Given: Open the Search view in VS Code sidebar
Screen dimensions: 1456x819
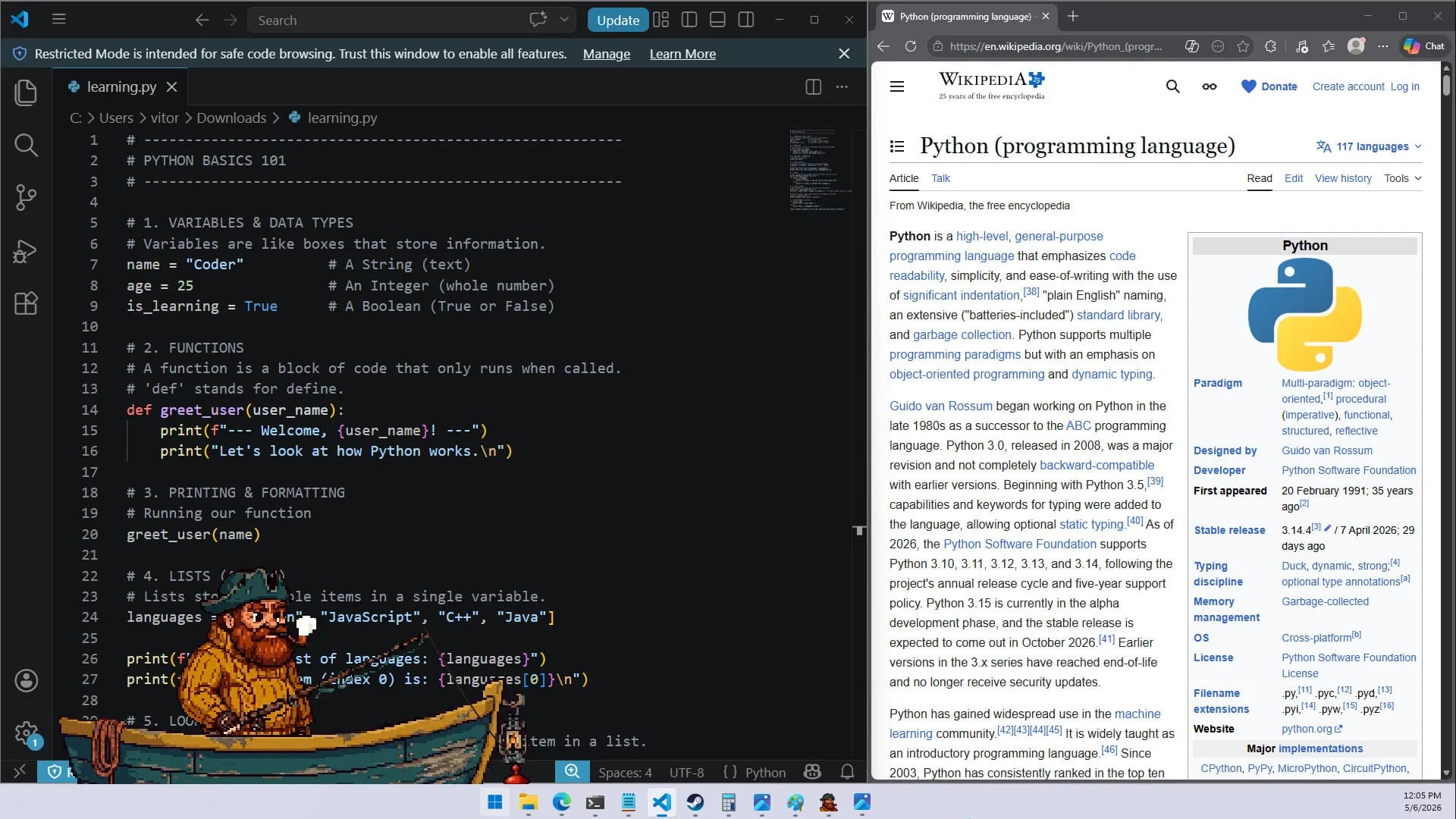Looking at the screenshot, I should click(26, 145).
